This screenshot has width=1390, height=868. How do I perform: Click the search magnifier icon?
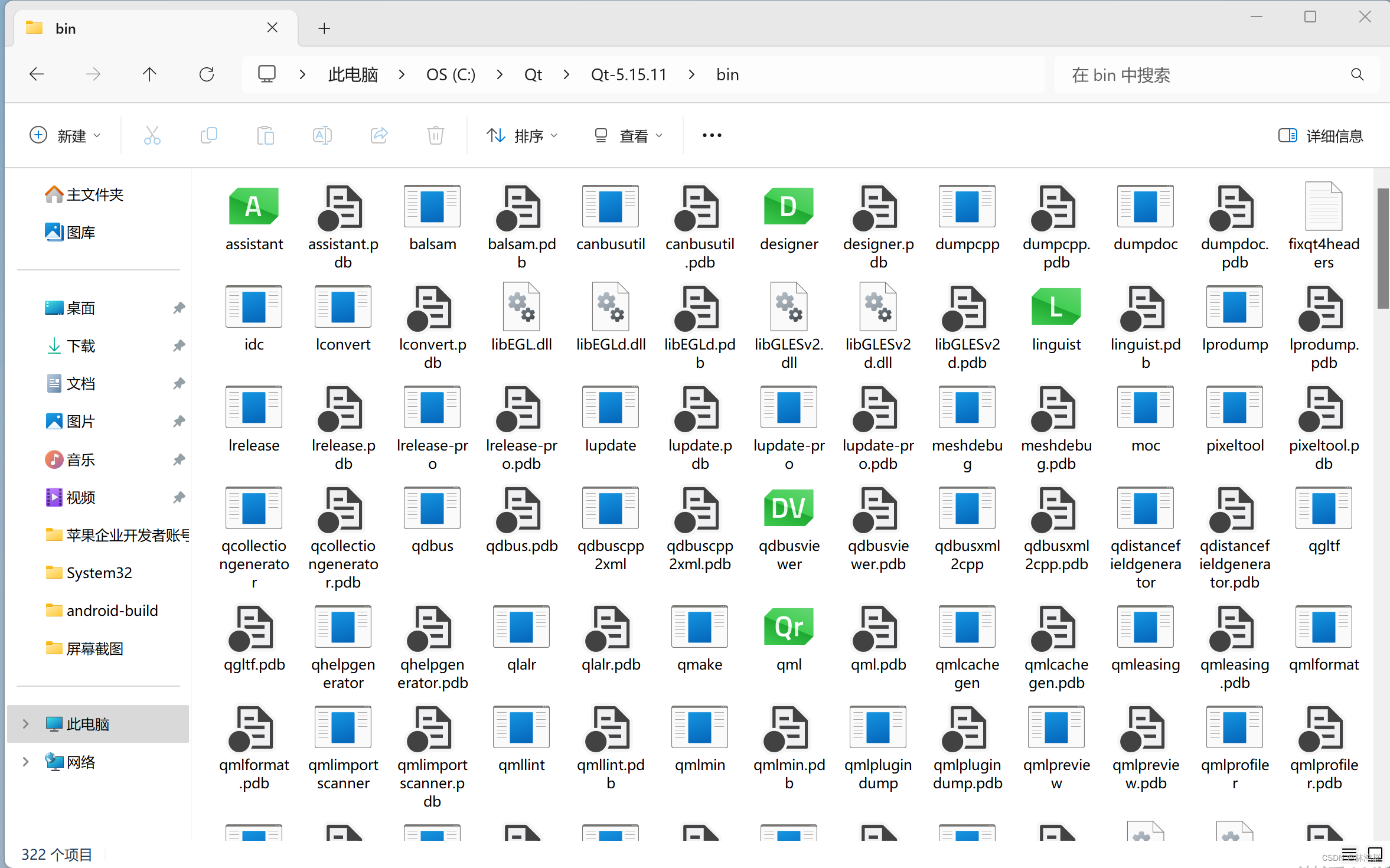[x=1357, y=74]
